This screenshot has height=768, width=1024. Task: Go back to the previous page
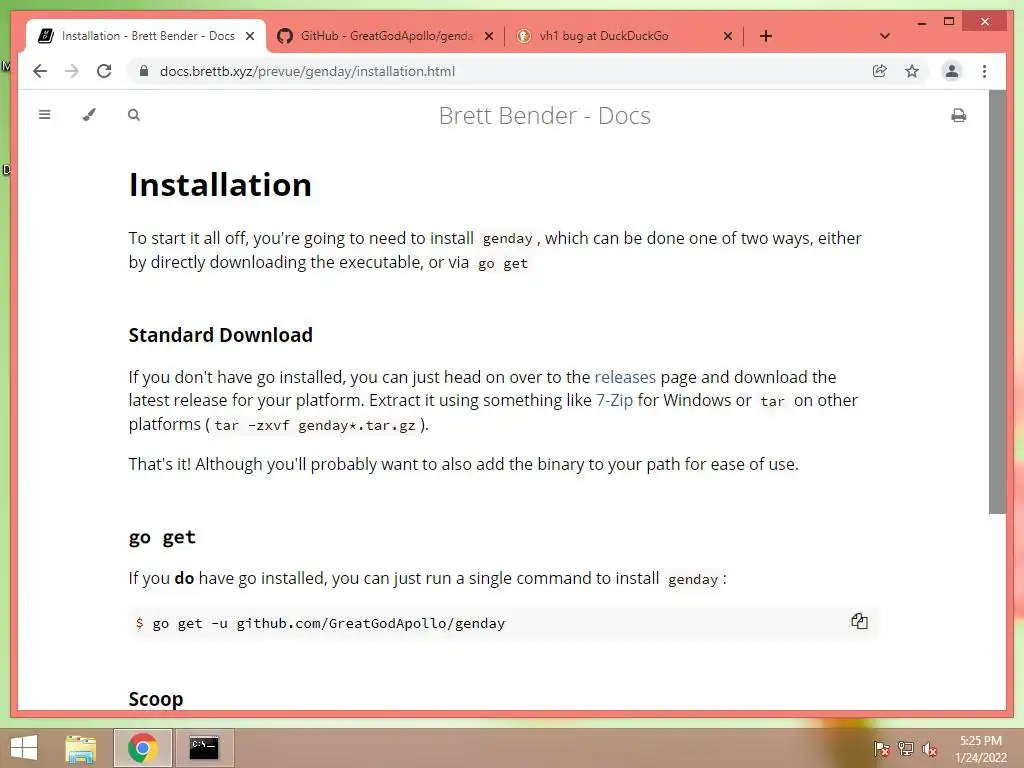40,71
